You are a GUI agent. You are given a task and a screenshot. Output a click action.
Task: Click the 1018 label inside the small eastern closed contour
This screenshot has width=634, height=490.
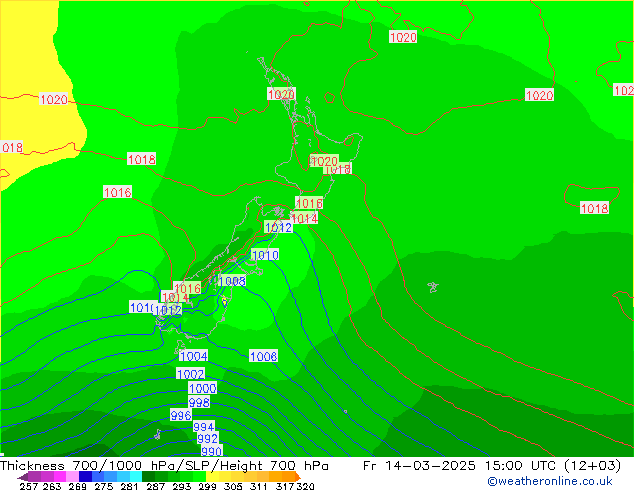point(594,208)
